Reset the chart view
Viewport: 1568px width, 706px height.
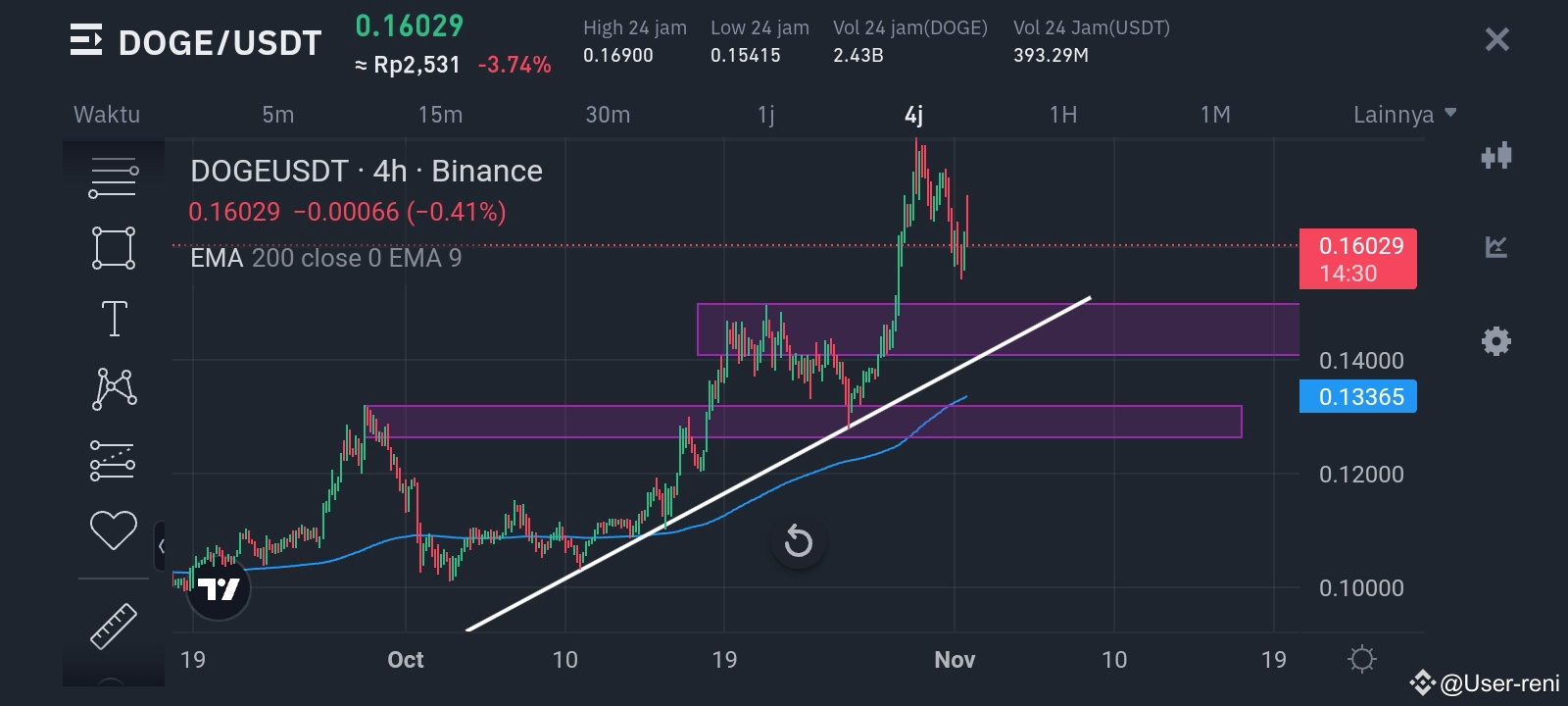(x=798, y=541)
